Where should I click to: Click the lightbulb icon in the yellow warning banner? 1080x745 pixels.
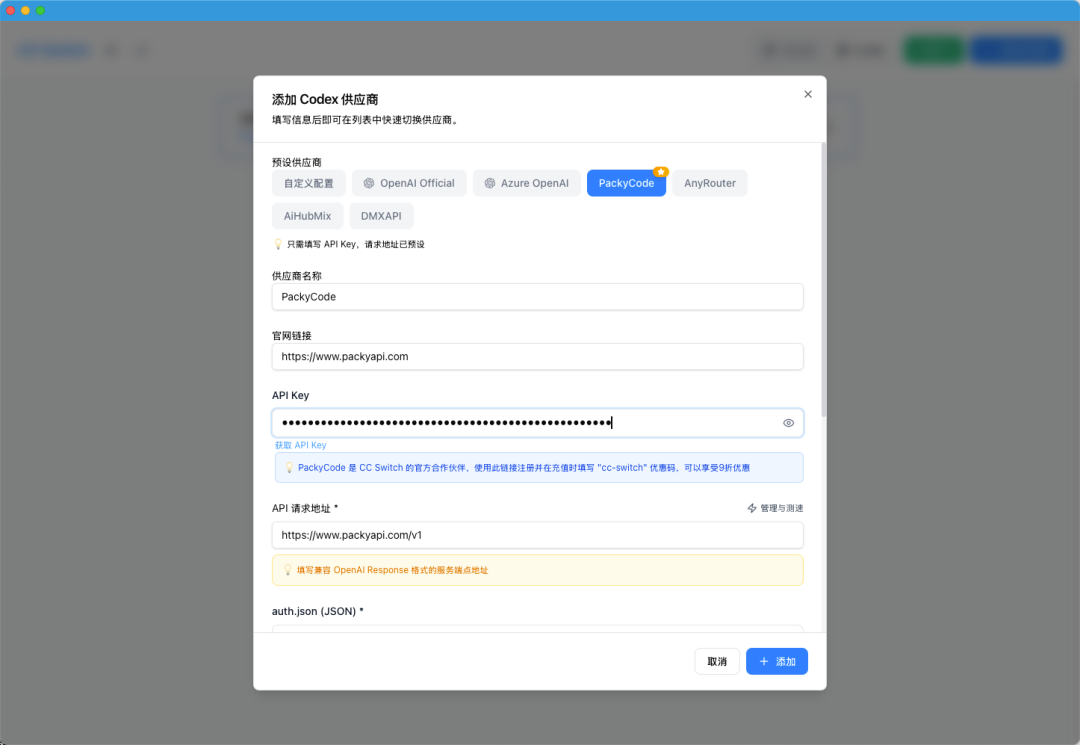coord(290,569)
